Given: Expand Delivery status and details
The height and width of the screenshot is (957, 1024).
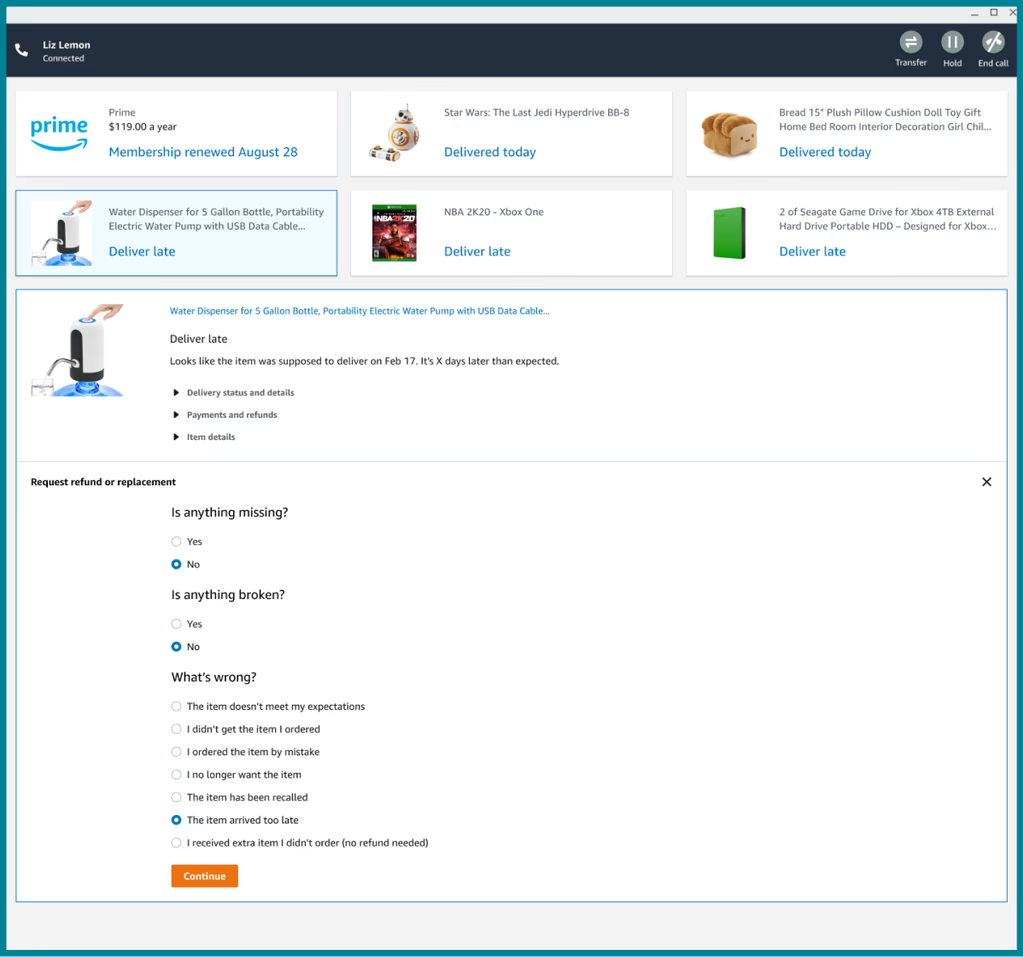Looking at the screenshot, I should coord(239,393).
